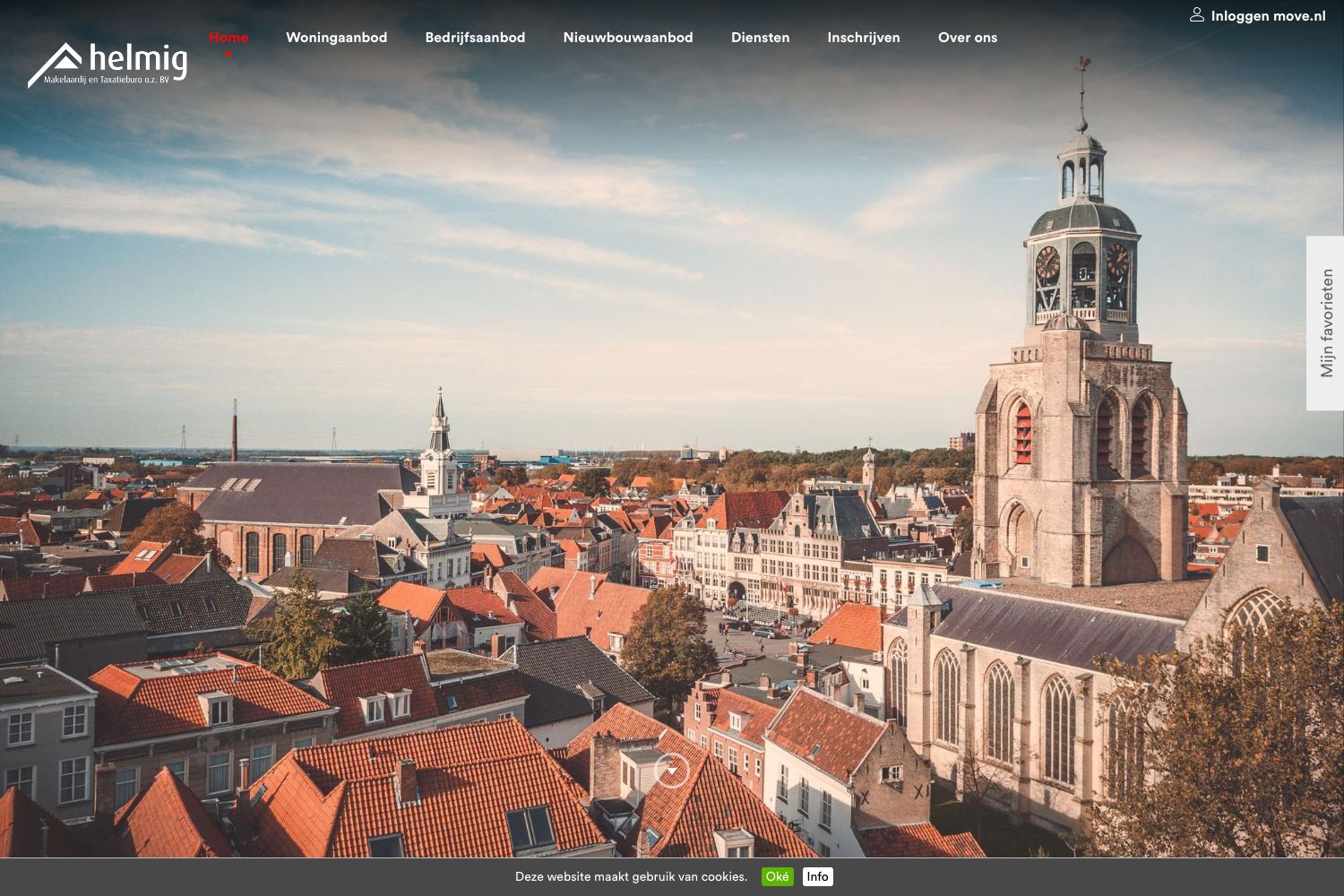Open the Mijn favorieten side tab

point(1326,323)
